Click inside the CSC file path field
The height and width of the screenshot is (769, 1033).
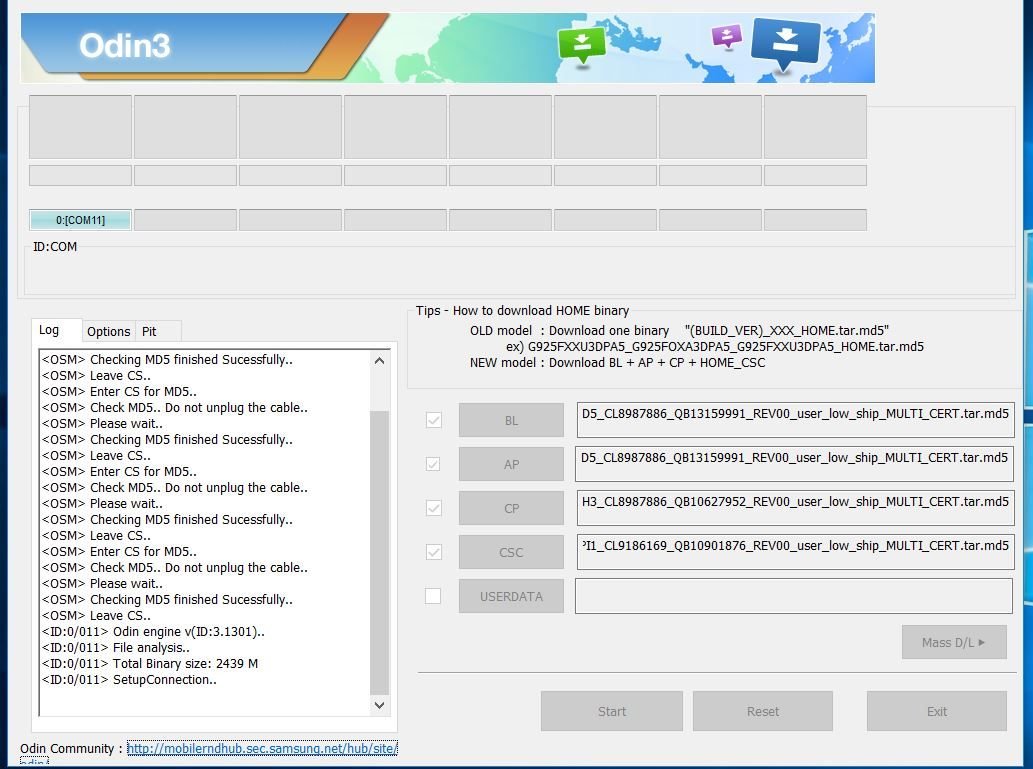[795, 552]
